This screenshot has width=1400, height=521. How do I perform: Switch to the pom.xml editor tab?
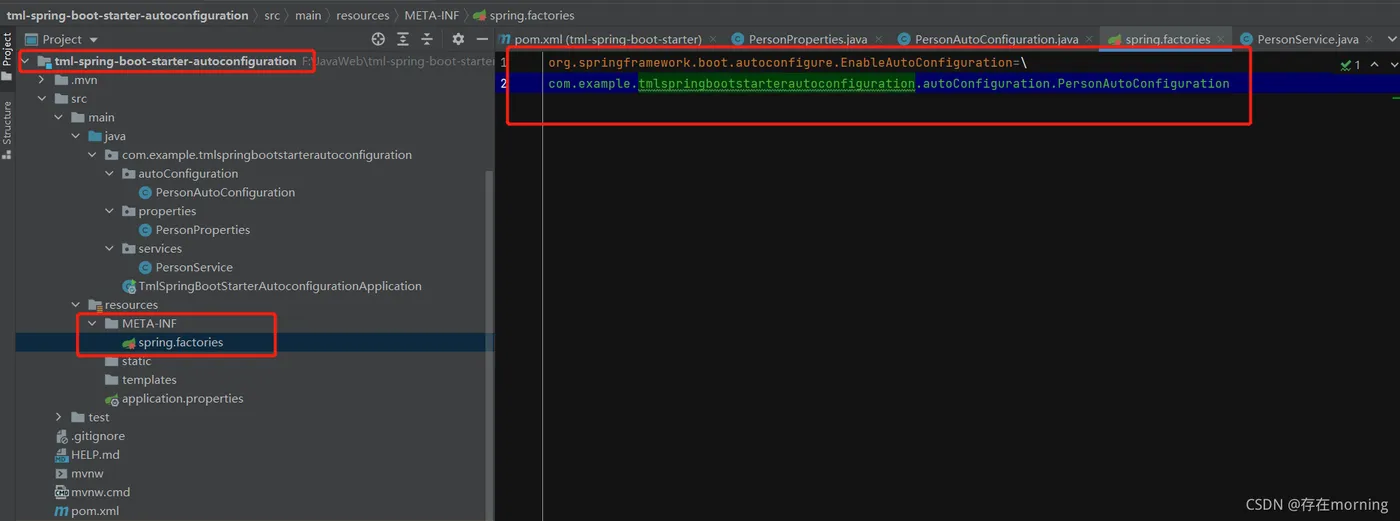point(607,39)
